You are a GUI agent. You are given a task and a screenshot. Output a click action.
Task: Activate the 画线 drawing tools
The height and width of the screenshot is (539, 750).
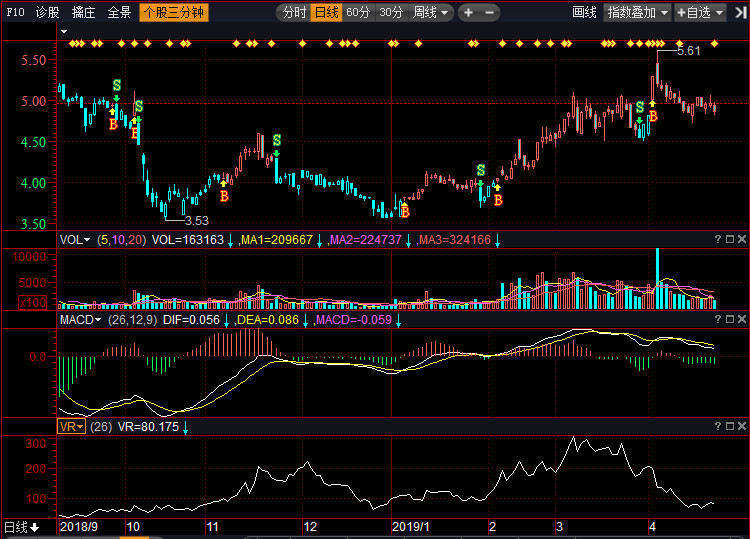click(x=584, y=12)
